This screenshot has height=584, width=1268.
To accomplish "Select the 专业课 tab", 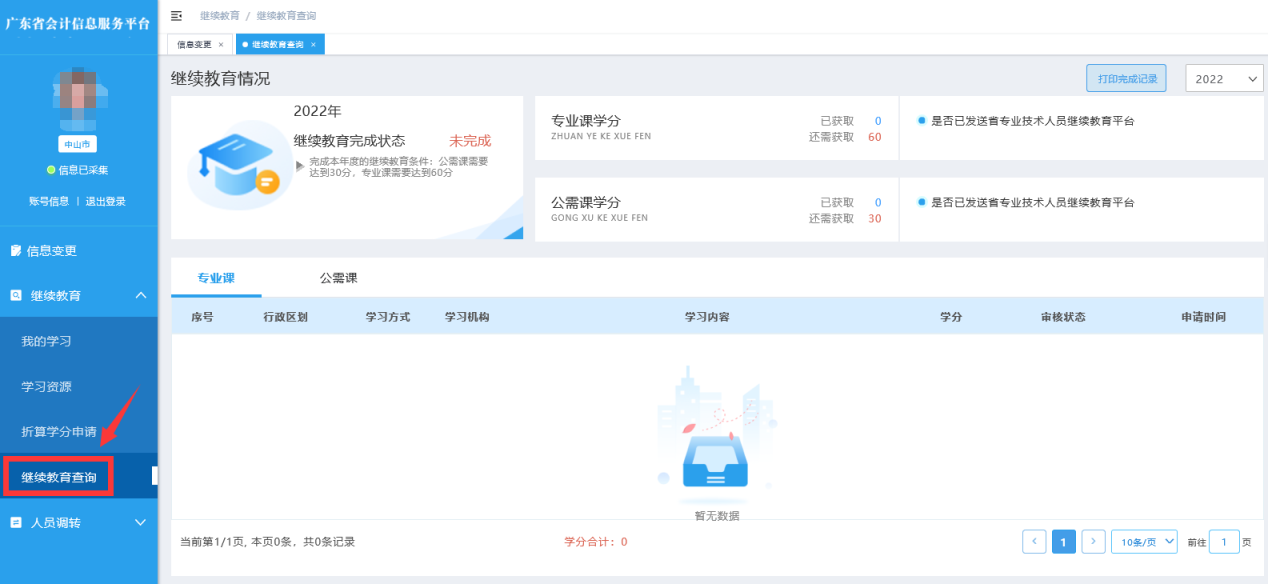I will pos(216,278).
